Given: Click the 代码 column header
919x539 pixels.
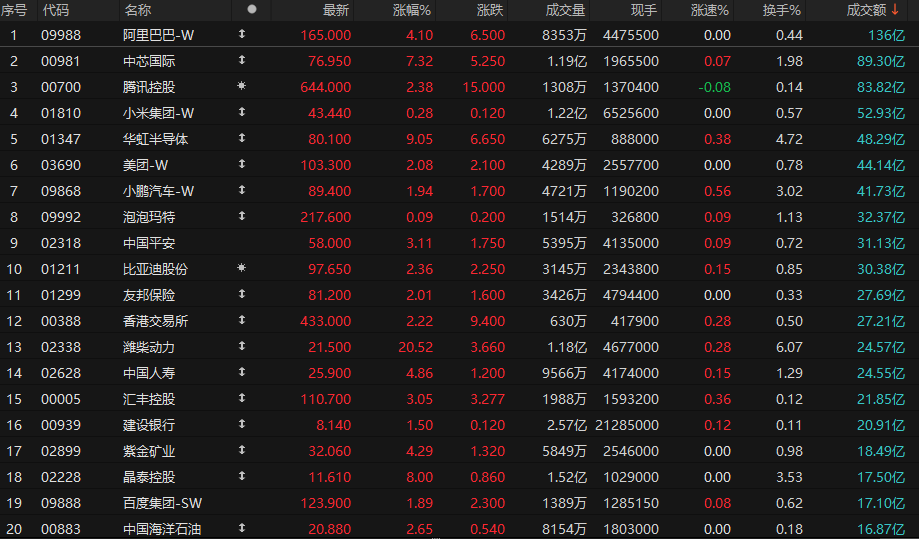Looking at the screenshot, I should click(x=56, y=10).
